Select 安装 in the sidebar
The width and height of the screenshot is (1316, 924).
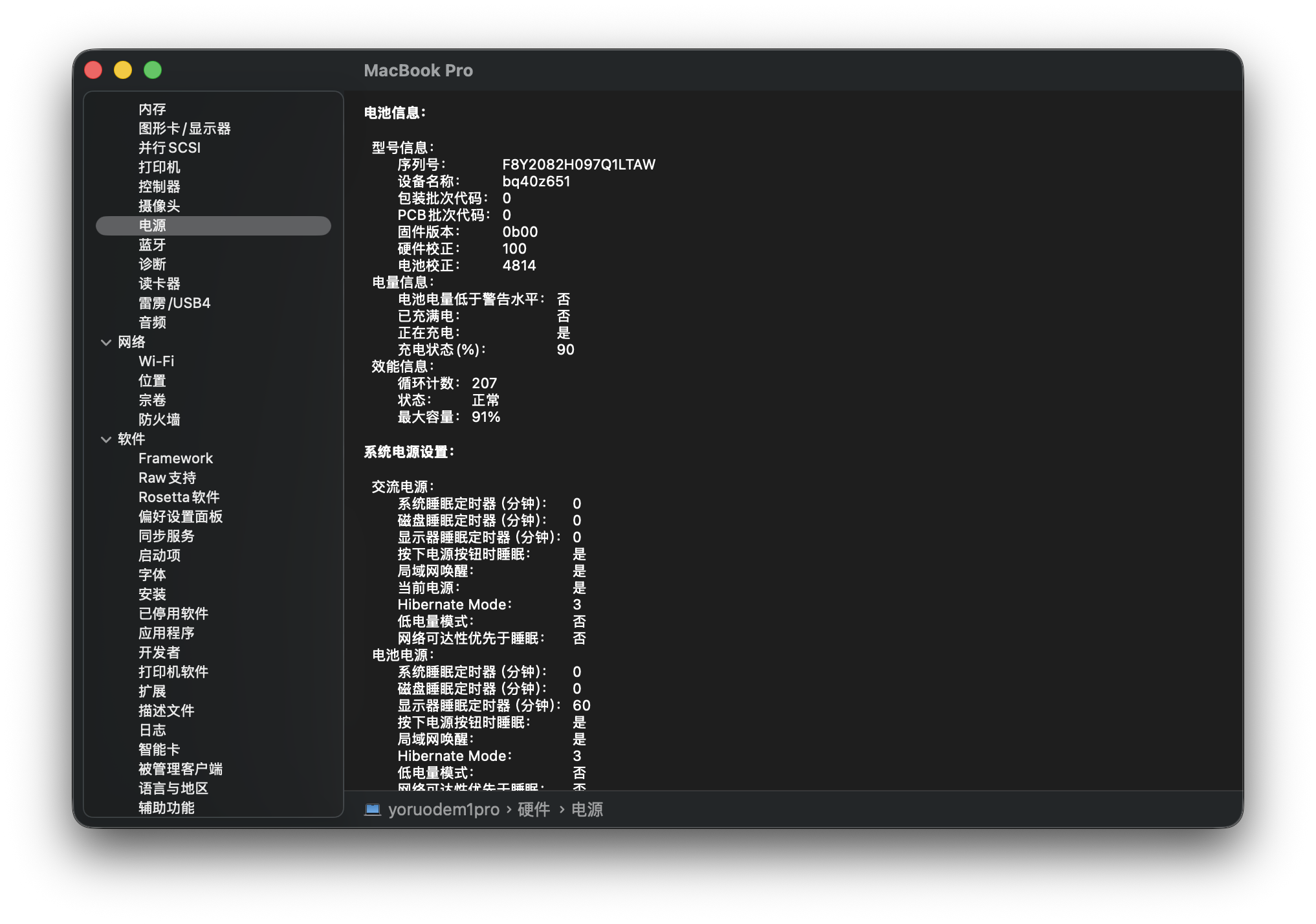click(152, 595)
